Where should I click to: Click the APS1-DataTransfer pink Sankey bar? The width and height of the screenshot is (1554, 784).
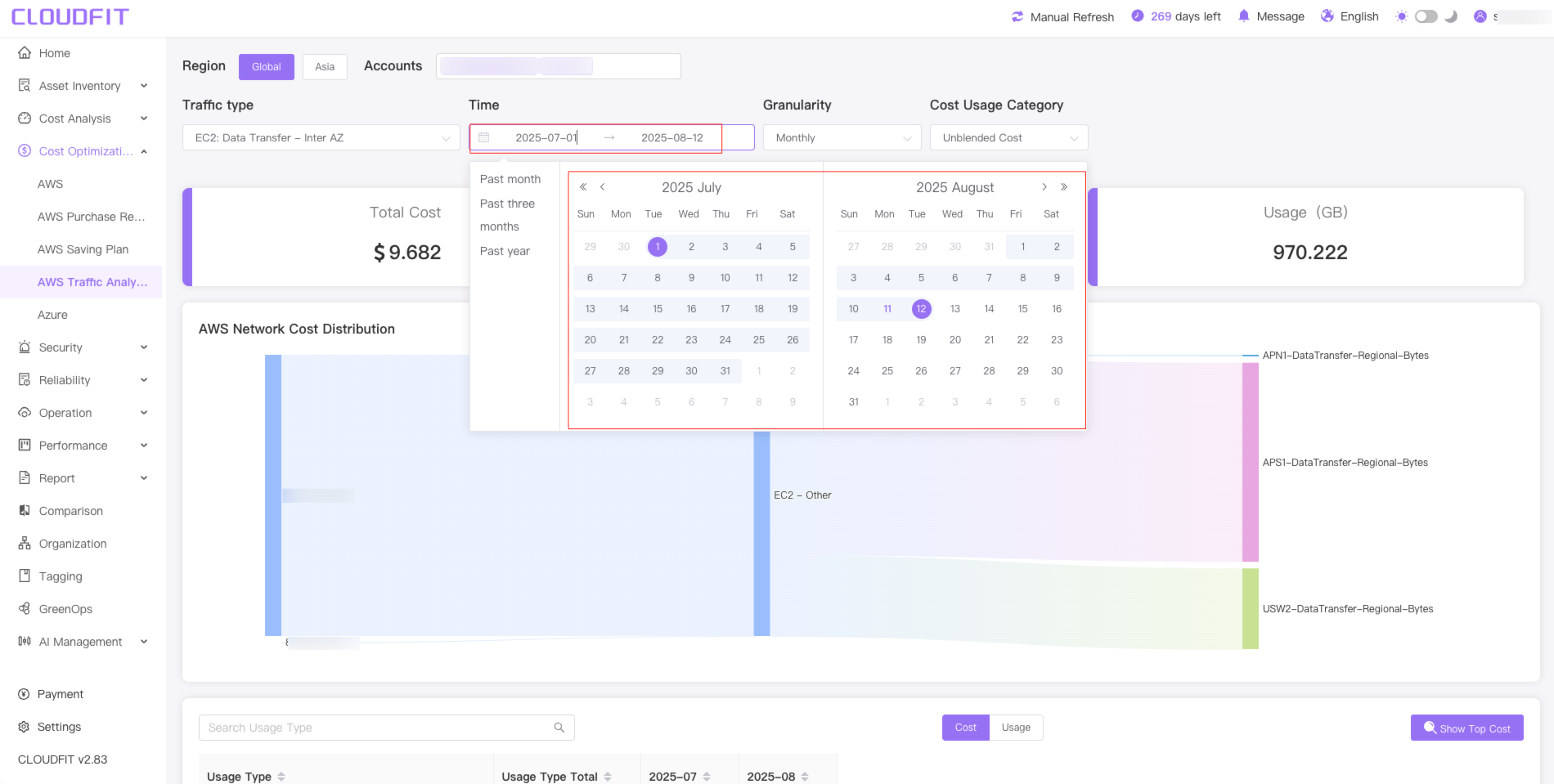(1251, 462)
